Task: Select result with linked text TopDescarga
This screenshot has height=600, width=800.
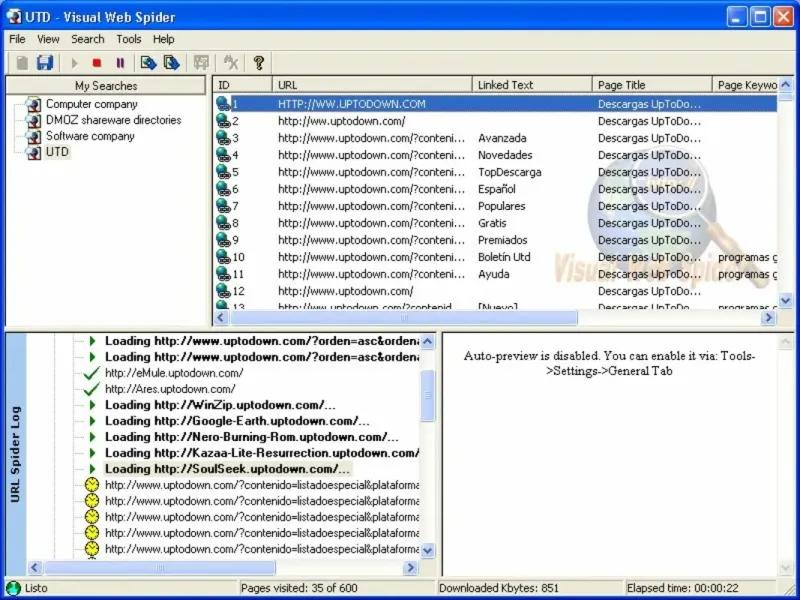Action: point(495,172)
